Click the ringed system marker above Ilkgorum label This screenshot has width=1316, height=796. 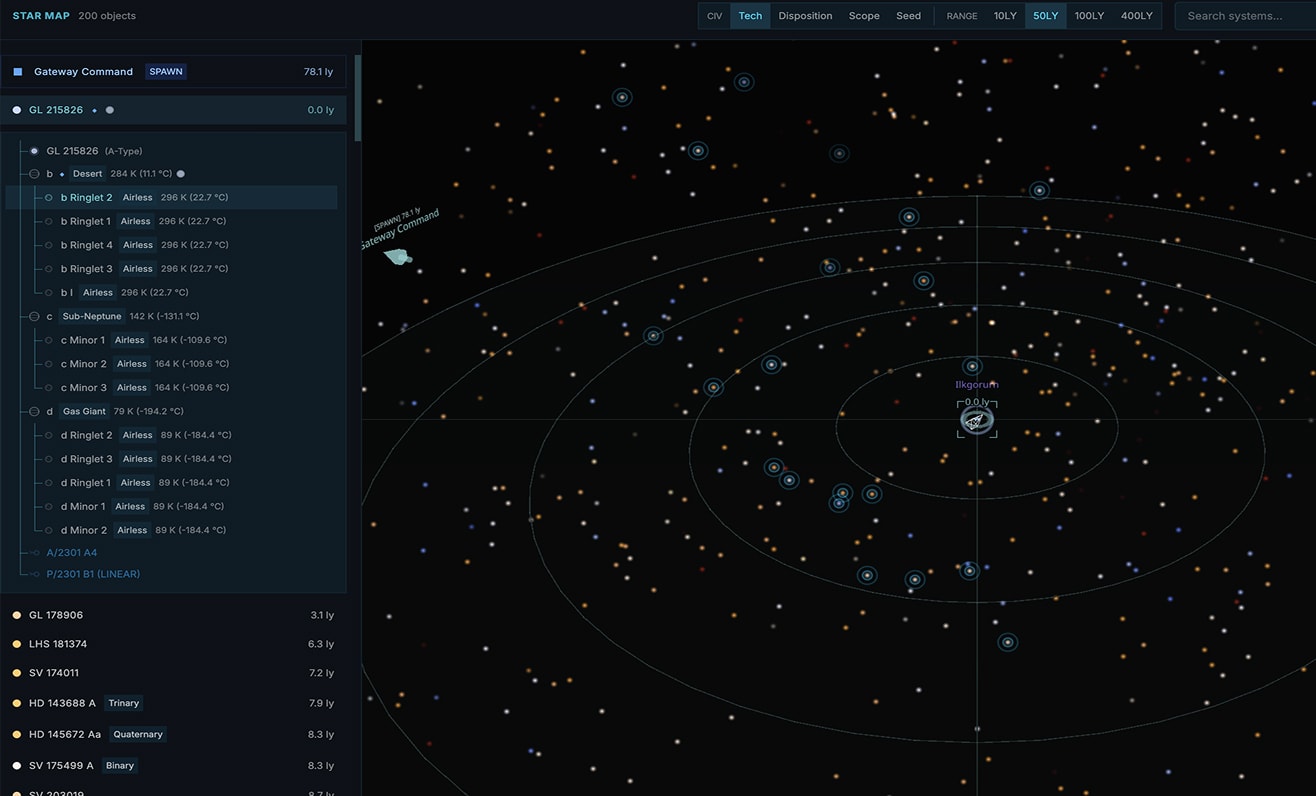pos(972,366)
